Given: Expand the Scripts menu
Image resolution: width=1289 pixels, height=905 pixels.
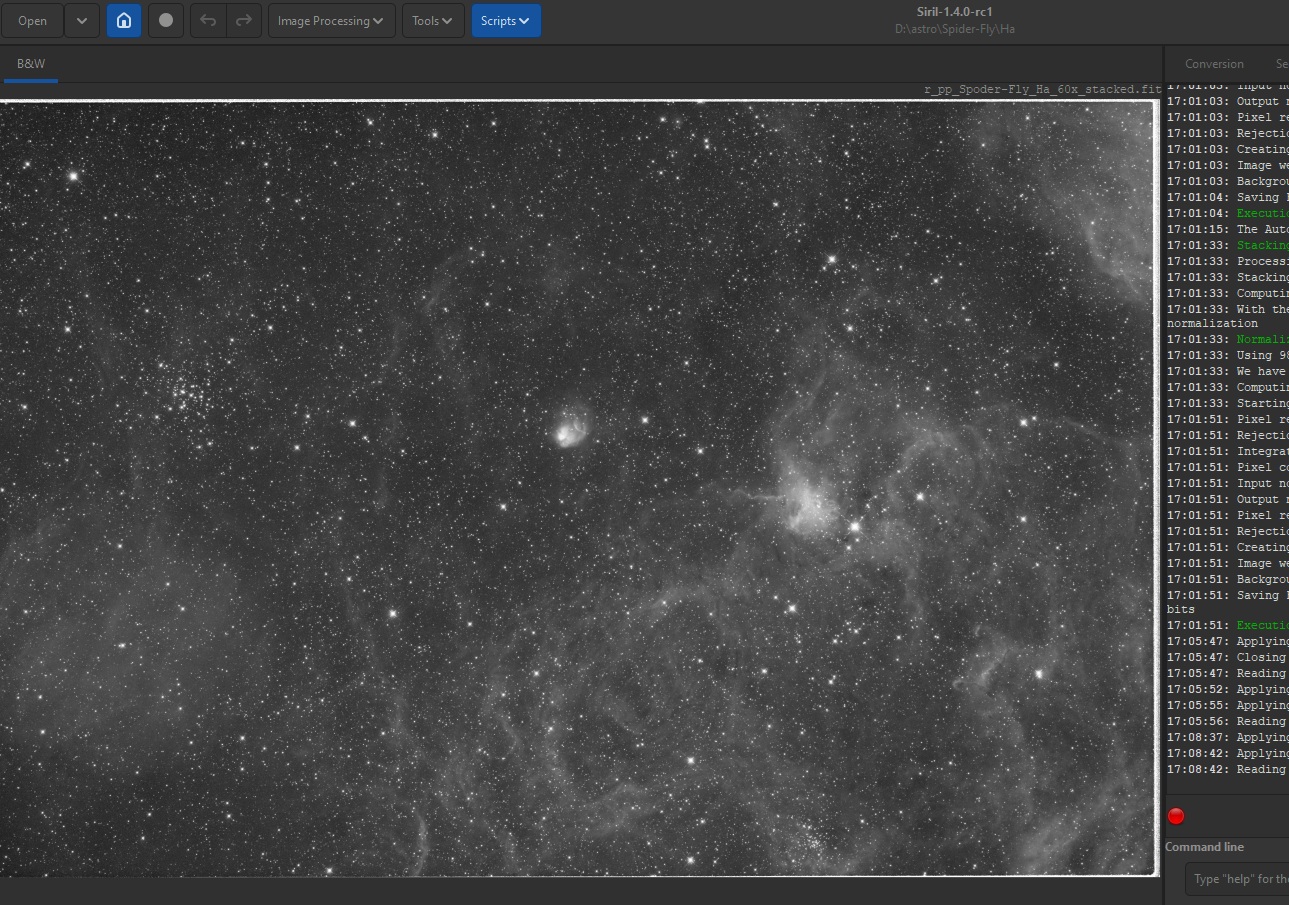Looking at the screenshot, I should (505, 21).
